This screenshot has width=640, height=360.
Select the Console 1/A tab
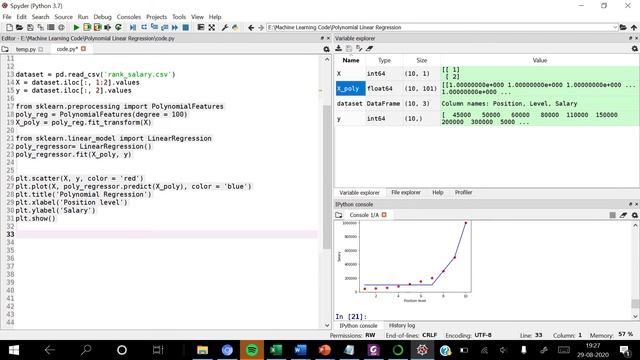364,215
